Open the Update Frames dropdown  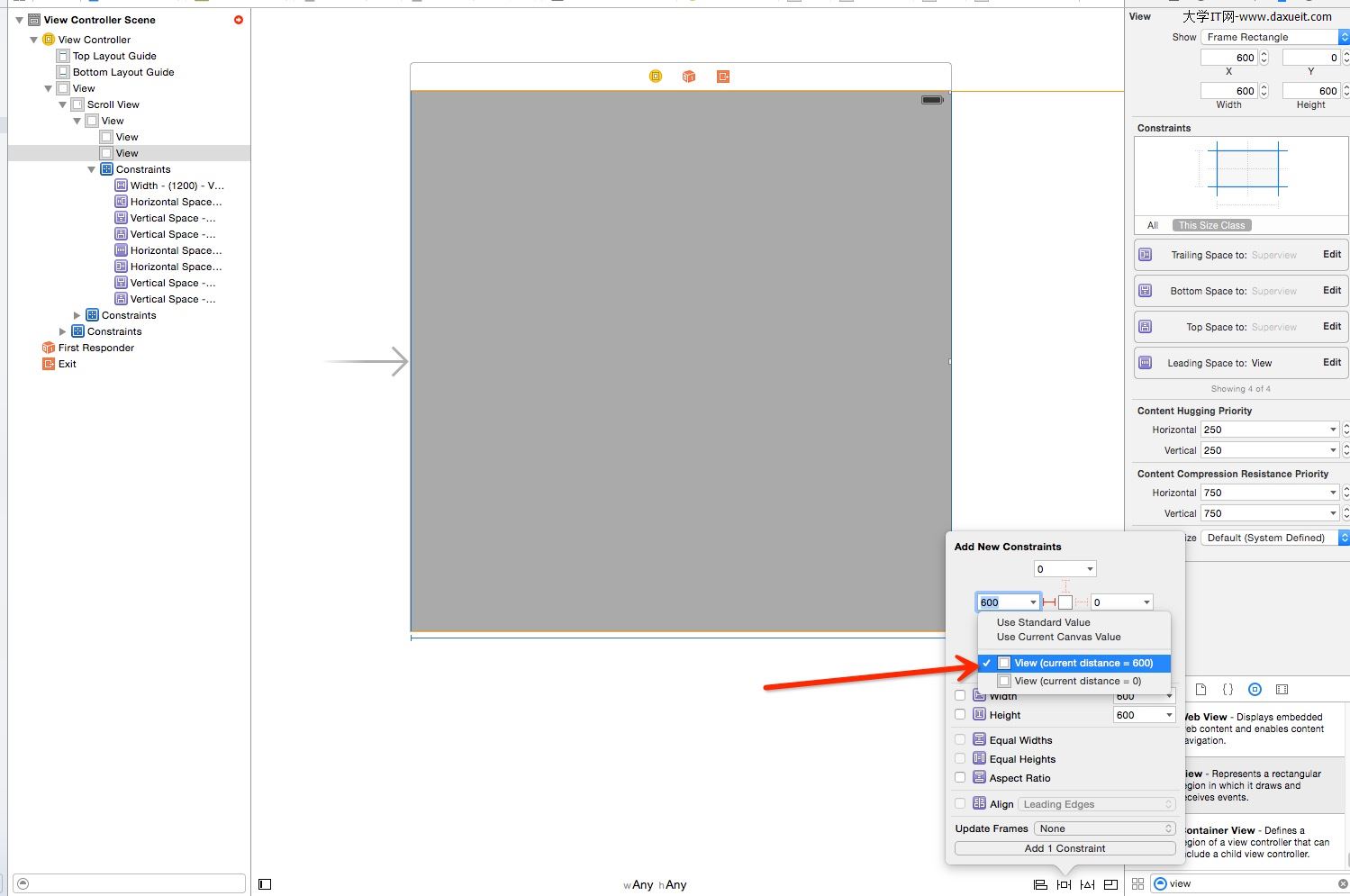click(x=1105, y=828)
